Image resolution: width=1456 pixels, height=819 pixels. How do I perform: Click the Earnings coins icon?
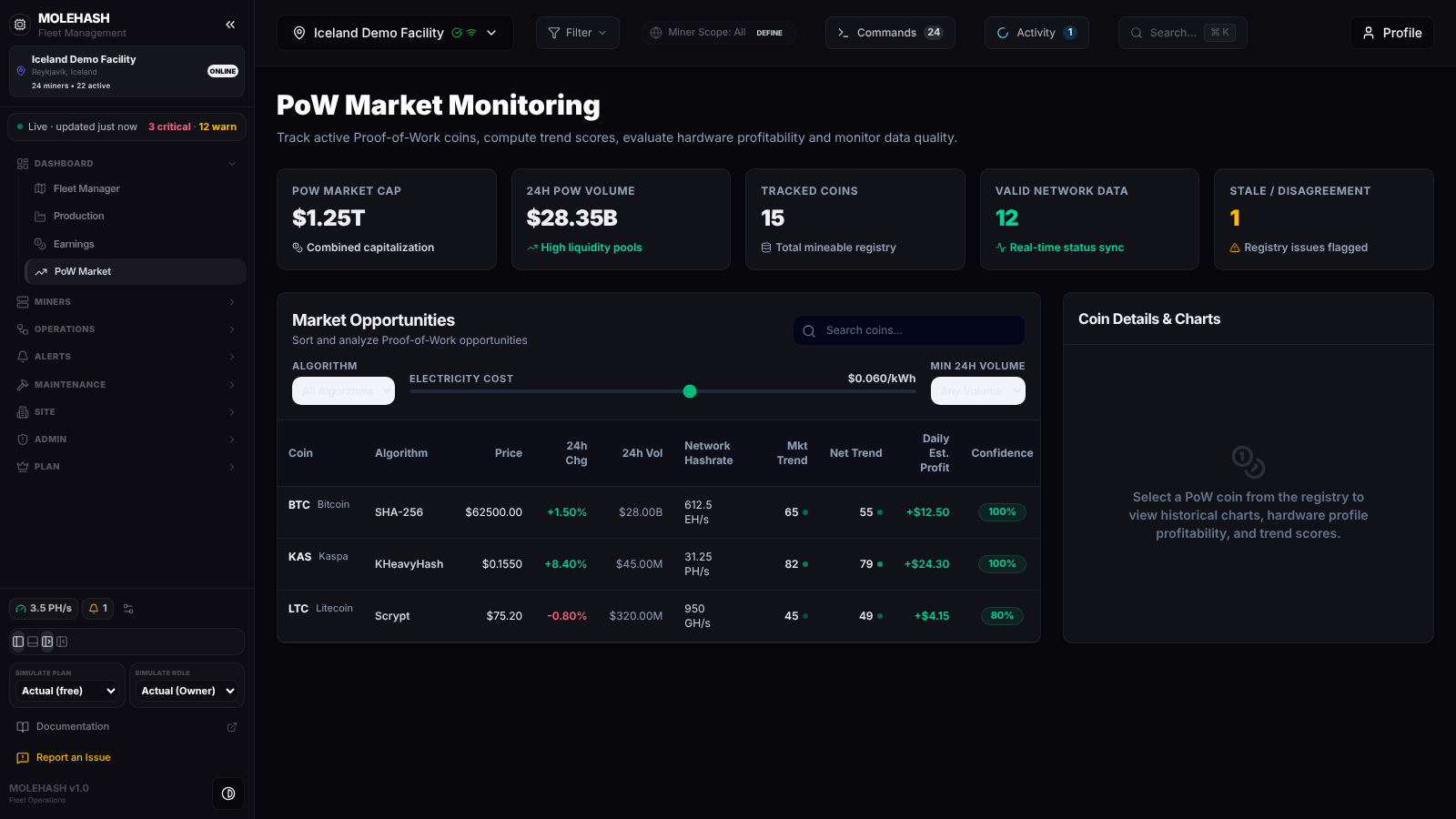click(40, 244)
